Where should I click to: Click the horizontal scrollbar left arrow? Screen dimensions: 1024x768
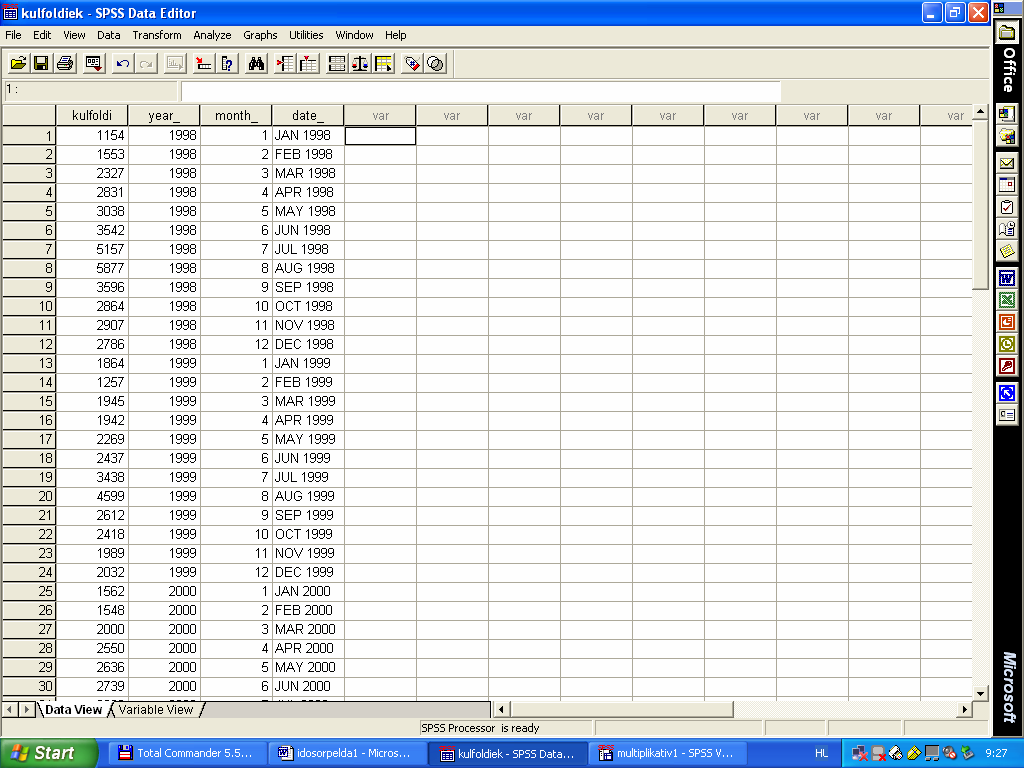click(502, 709)
